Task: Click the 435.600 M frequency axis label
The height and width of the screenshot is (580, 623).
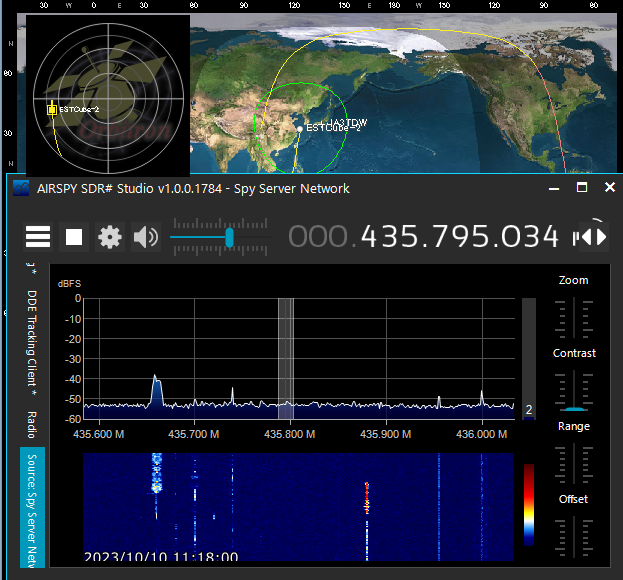Action: pos(99,434)
